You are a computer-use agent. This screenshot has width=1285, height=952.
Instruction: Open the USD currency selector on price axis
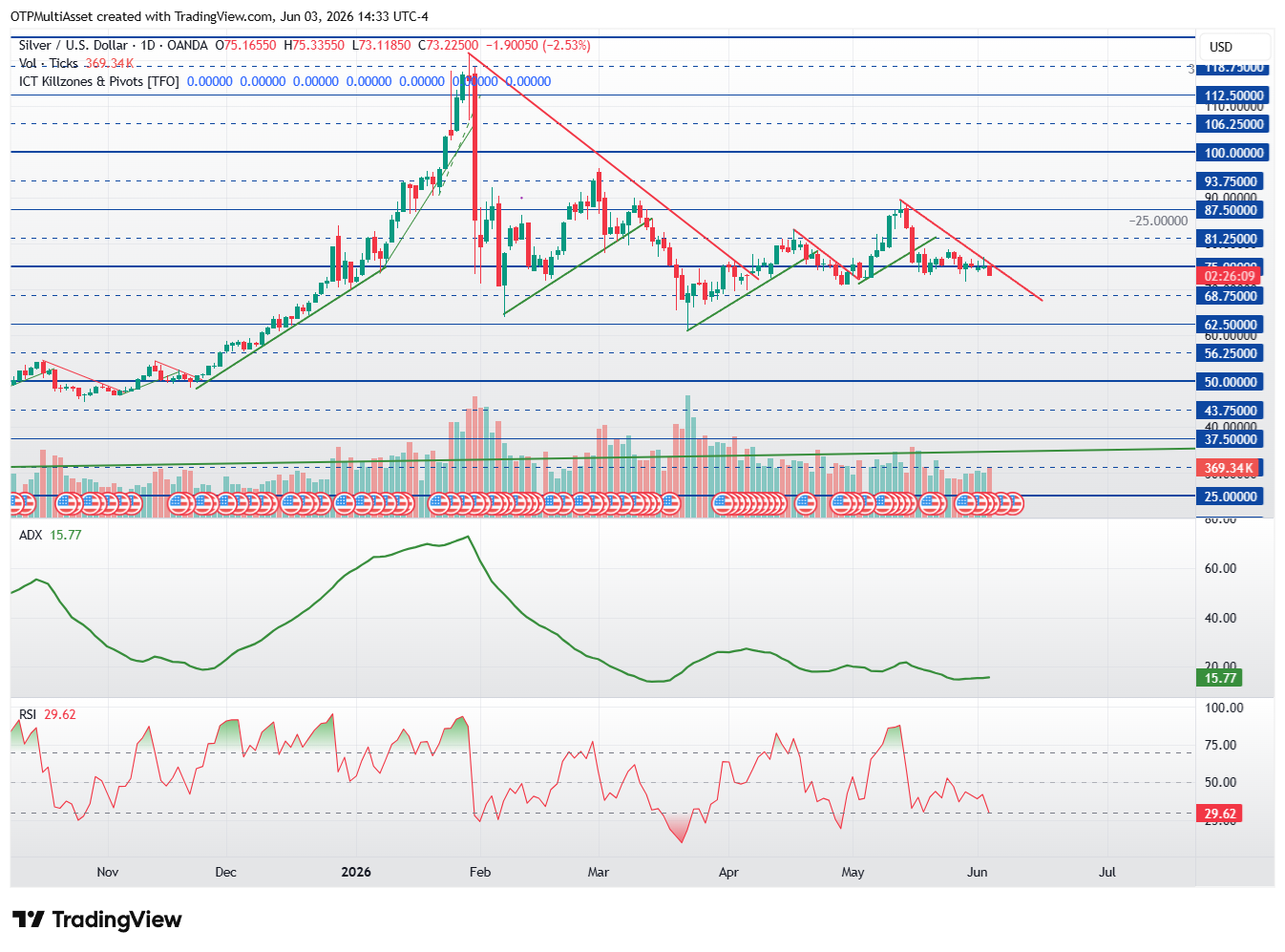(1221, 47)
